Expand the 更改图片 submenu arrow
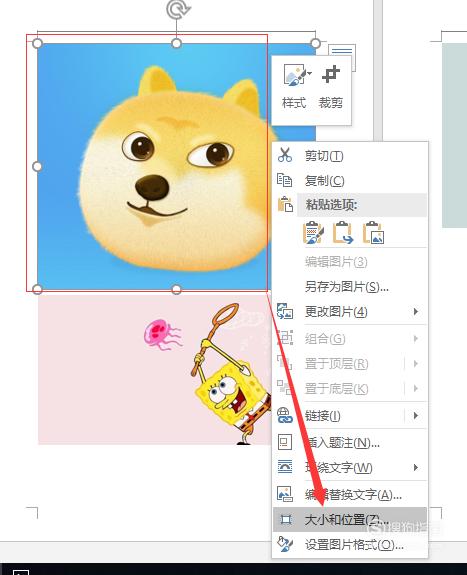Viewport: 467px width, 575px height. (416, 312)
